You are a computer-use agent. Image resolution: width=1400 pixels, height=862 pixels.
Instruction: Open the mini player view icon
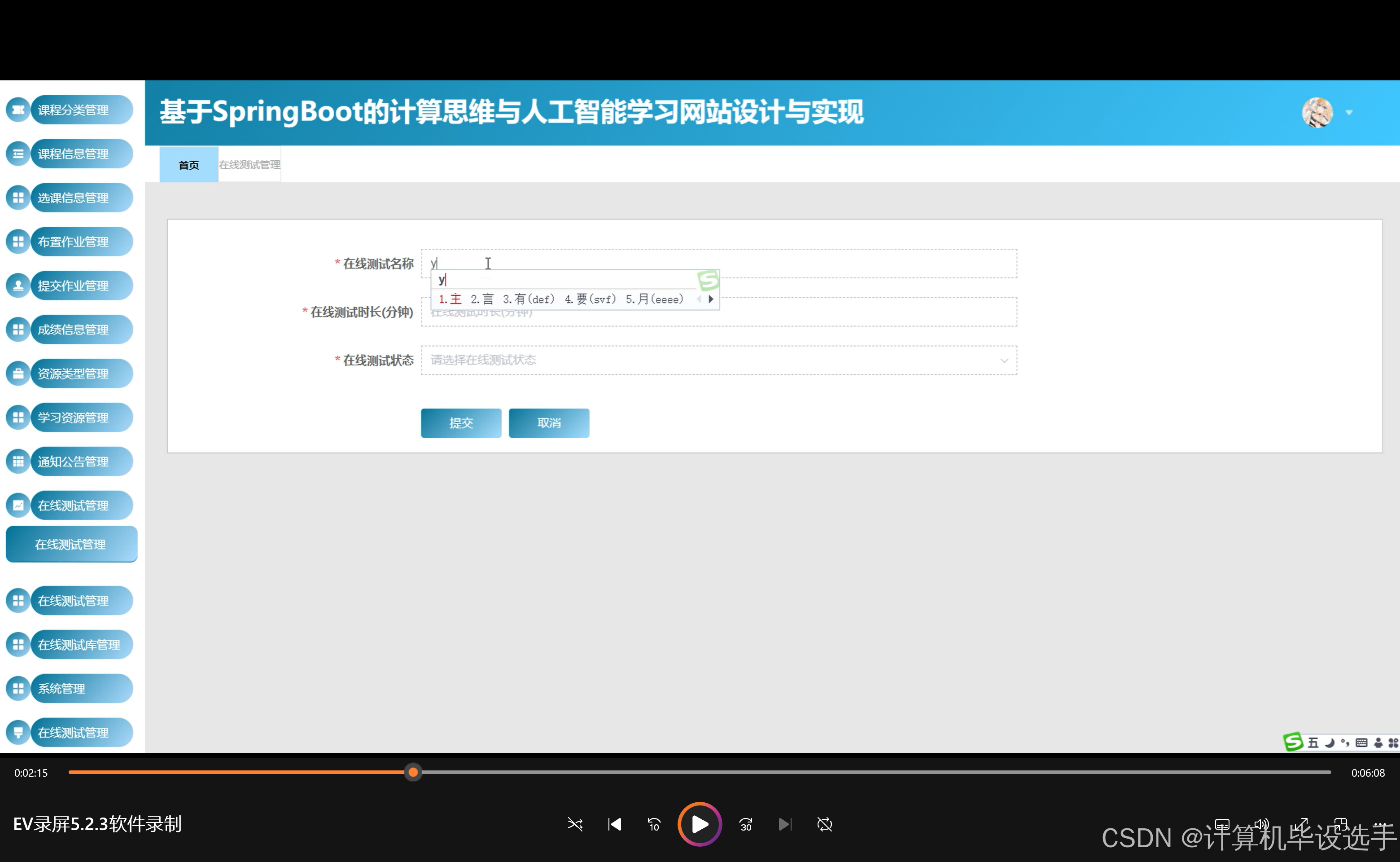[x=1341, y=824]
